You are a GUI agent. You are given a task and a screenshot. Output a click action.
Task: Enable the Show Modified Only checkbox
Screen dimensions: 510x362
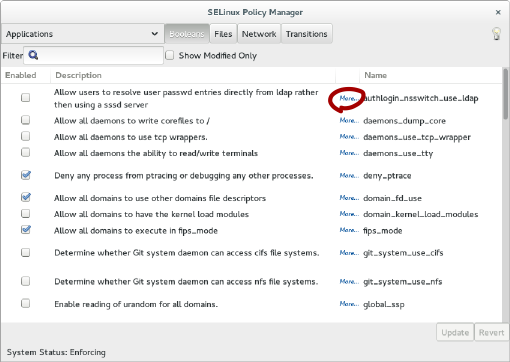[170, 55]
